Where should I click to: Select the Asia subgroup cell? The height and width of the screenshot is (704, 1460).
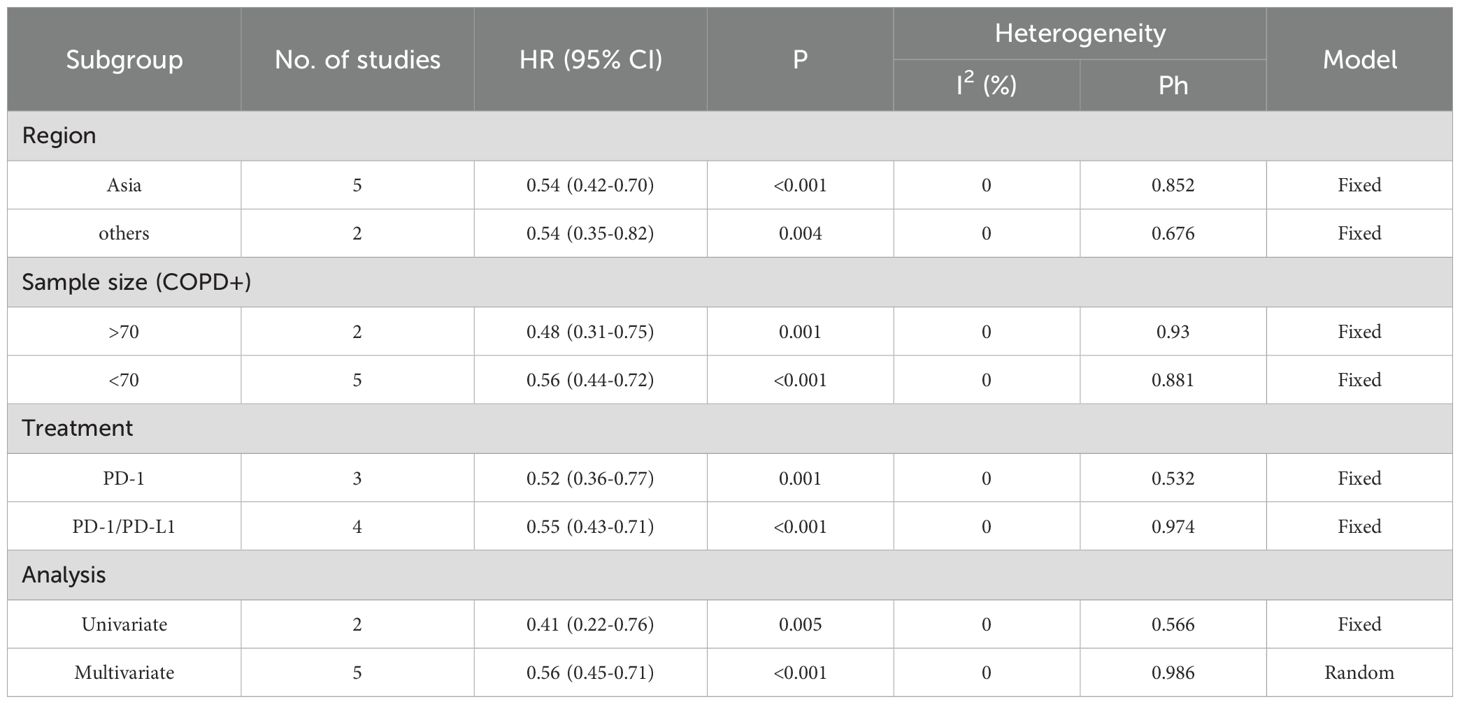[124, 185]
